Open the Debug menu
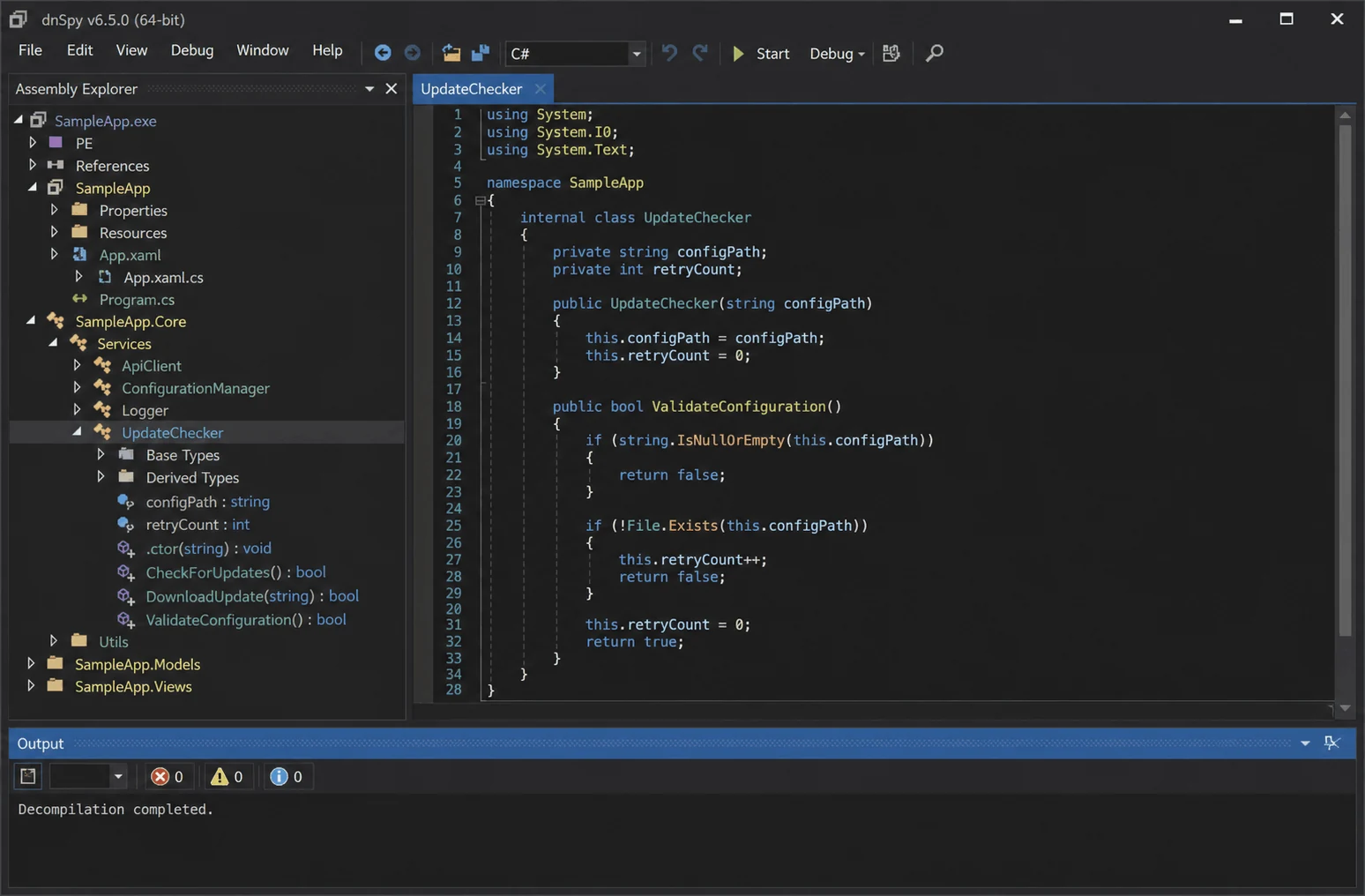Screen dimensions: 1365x896 click(x=192, y=50)
